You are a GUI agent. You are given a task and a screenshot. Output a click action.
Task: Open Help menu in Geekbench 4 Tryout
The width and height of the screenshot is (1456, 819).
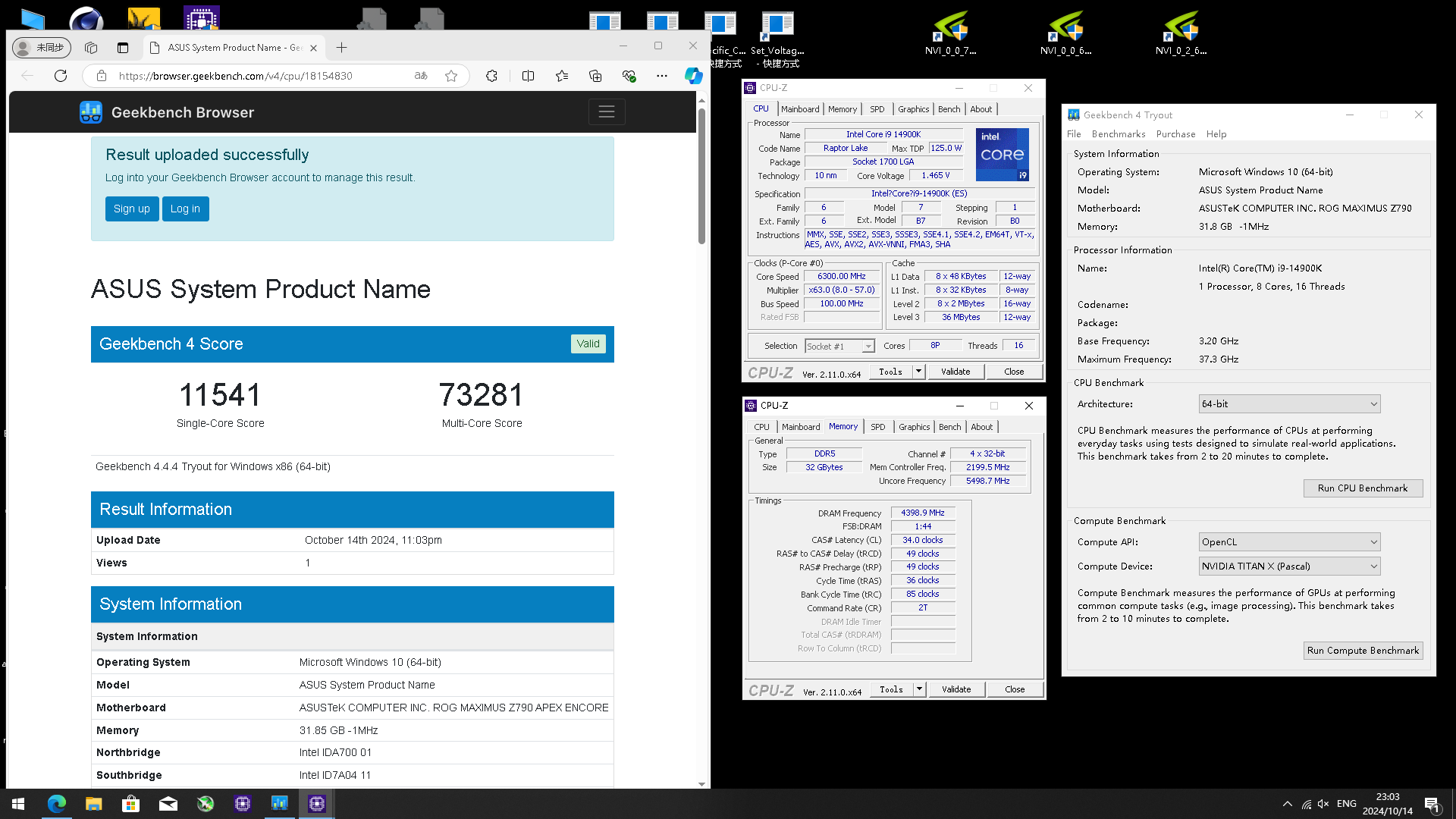[x=1216, y=134]
